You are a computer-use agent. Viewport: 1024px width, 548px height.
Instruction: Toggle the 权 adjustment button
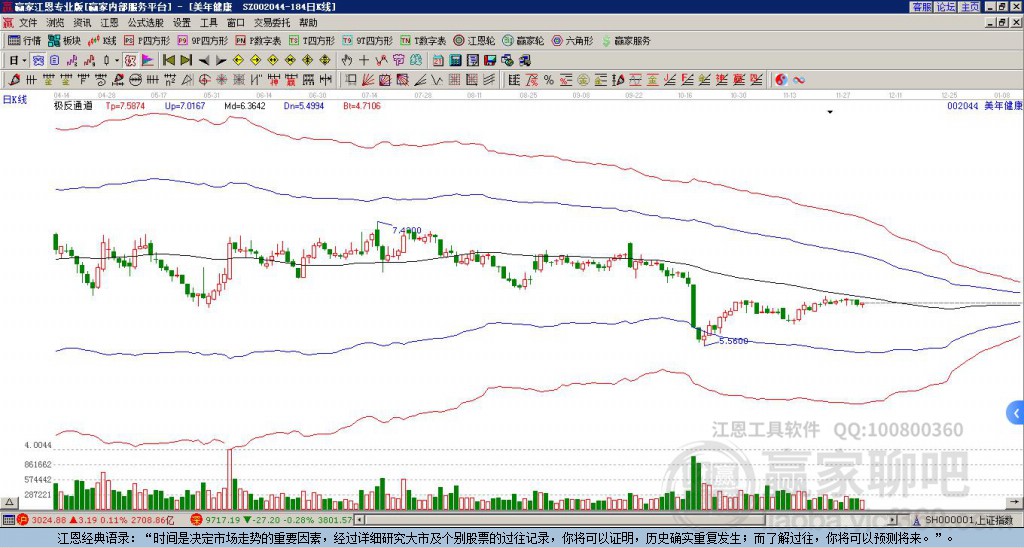tap(130, 61)
